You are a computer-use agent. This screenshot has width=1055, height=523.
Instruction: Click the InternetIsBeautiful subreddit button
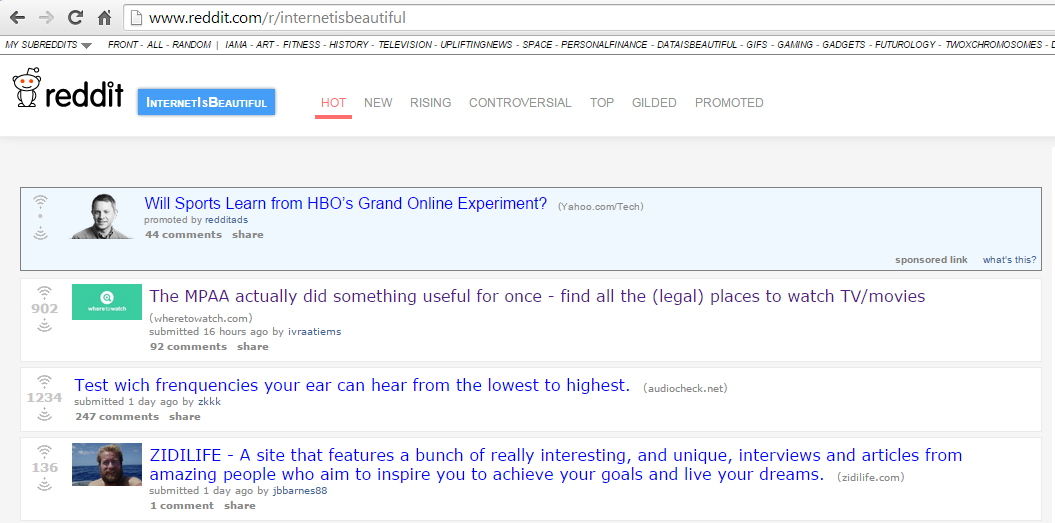pyautogui.click(x=206, y=102)
